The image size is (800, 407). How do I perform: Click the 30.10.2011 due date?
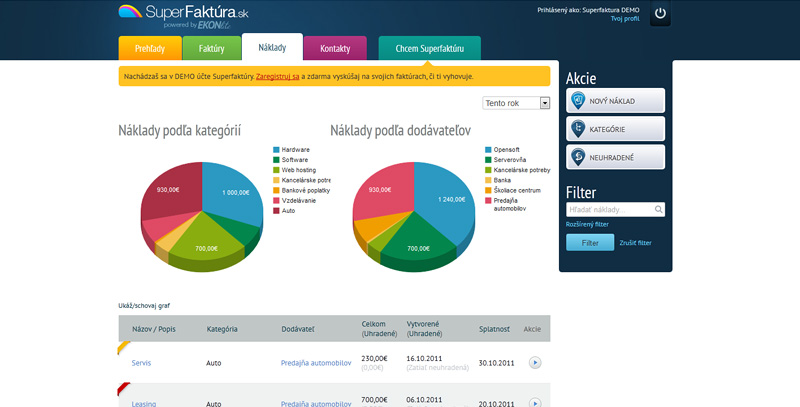point(496,363)
